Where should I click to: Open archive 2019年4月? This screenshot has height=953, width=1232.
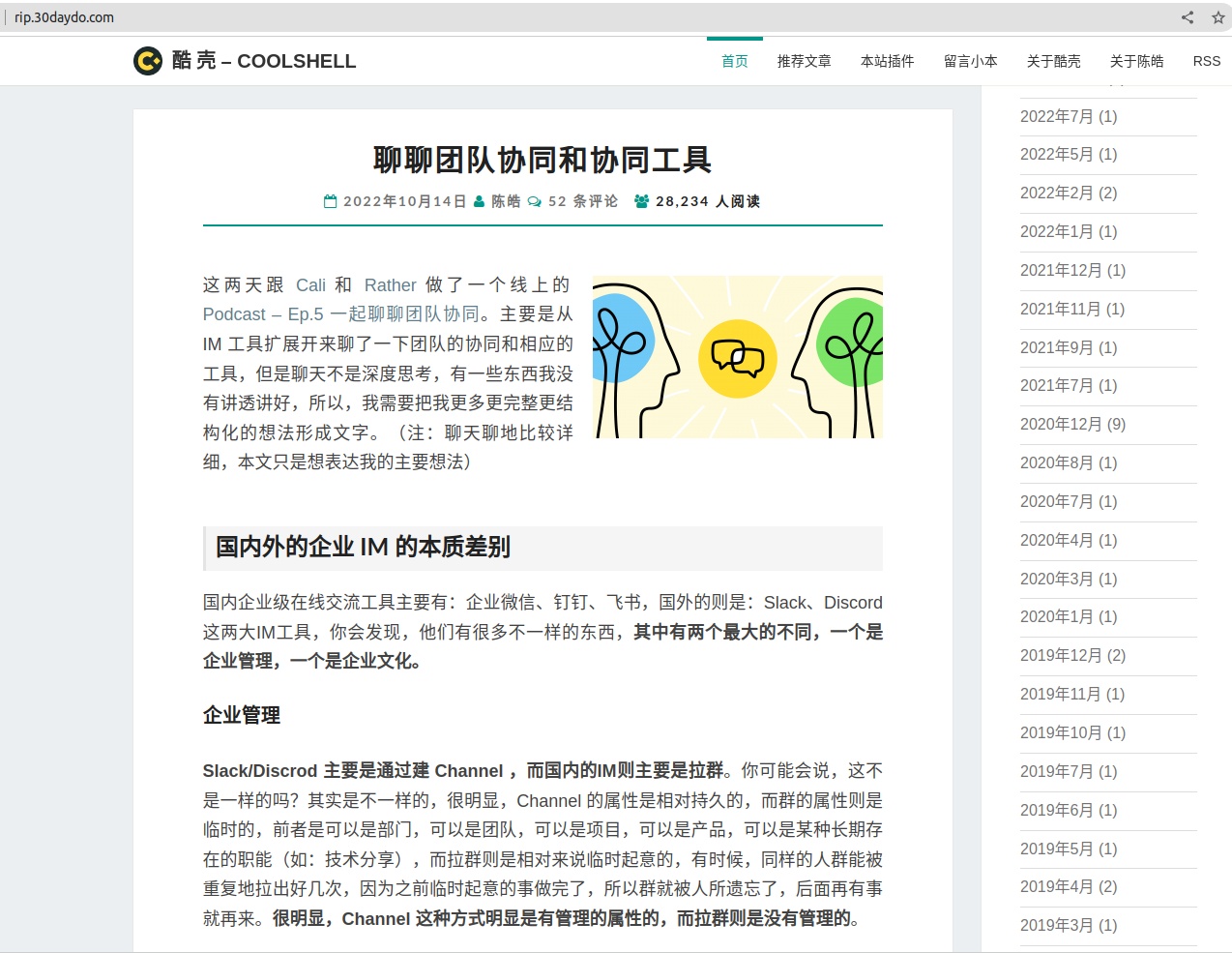coord(1069,886)
